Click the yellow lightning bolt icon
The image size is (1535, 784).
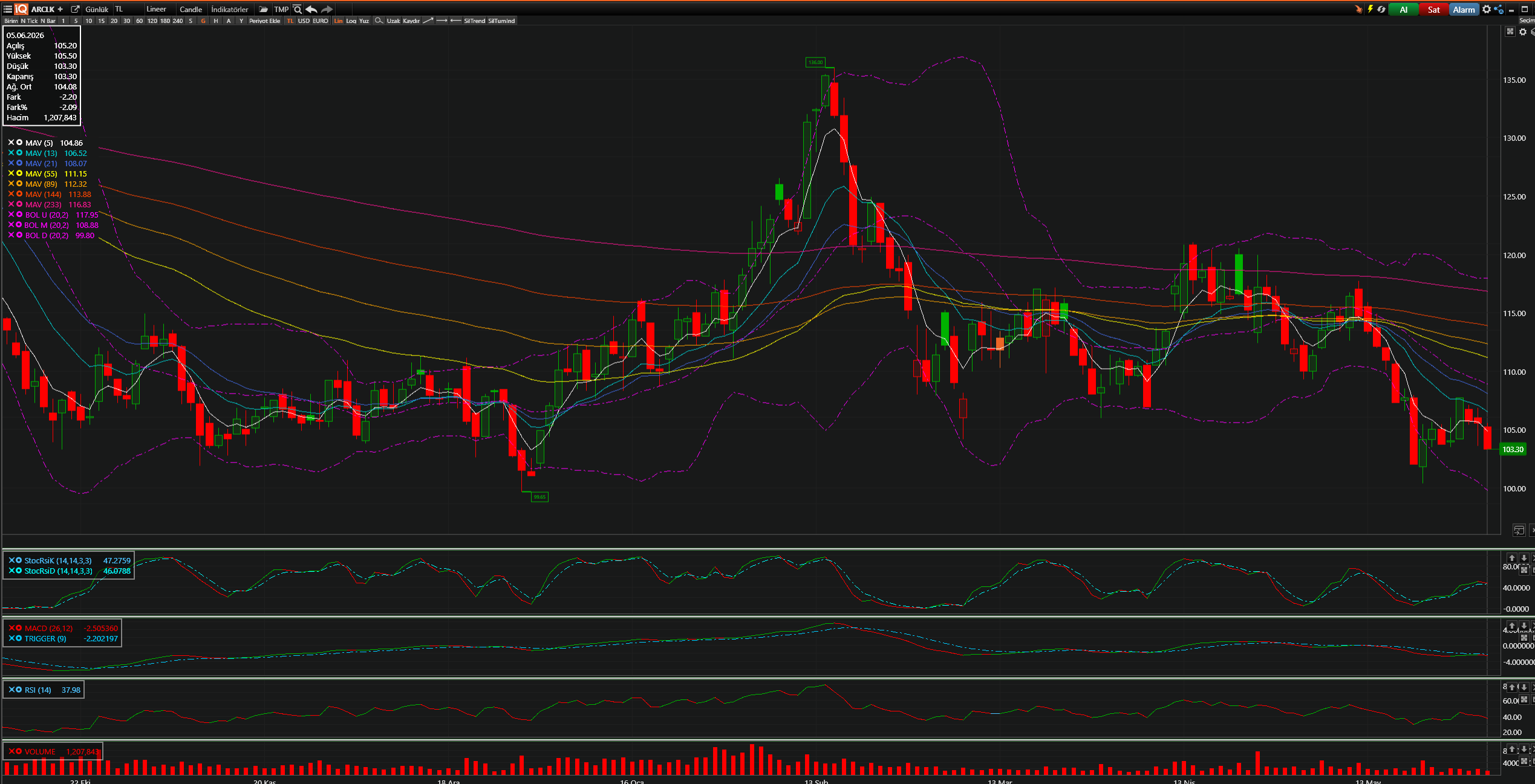click(x=1370, y=9)
